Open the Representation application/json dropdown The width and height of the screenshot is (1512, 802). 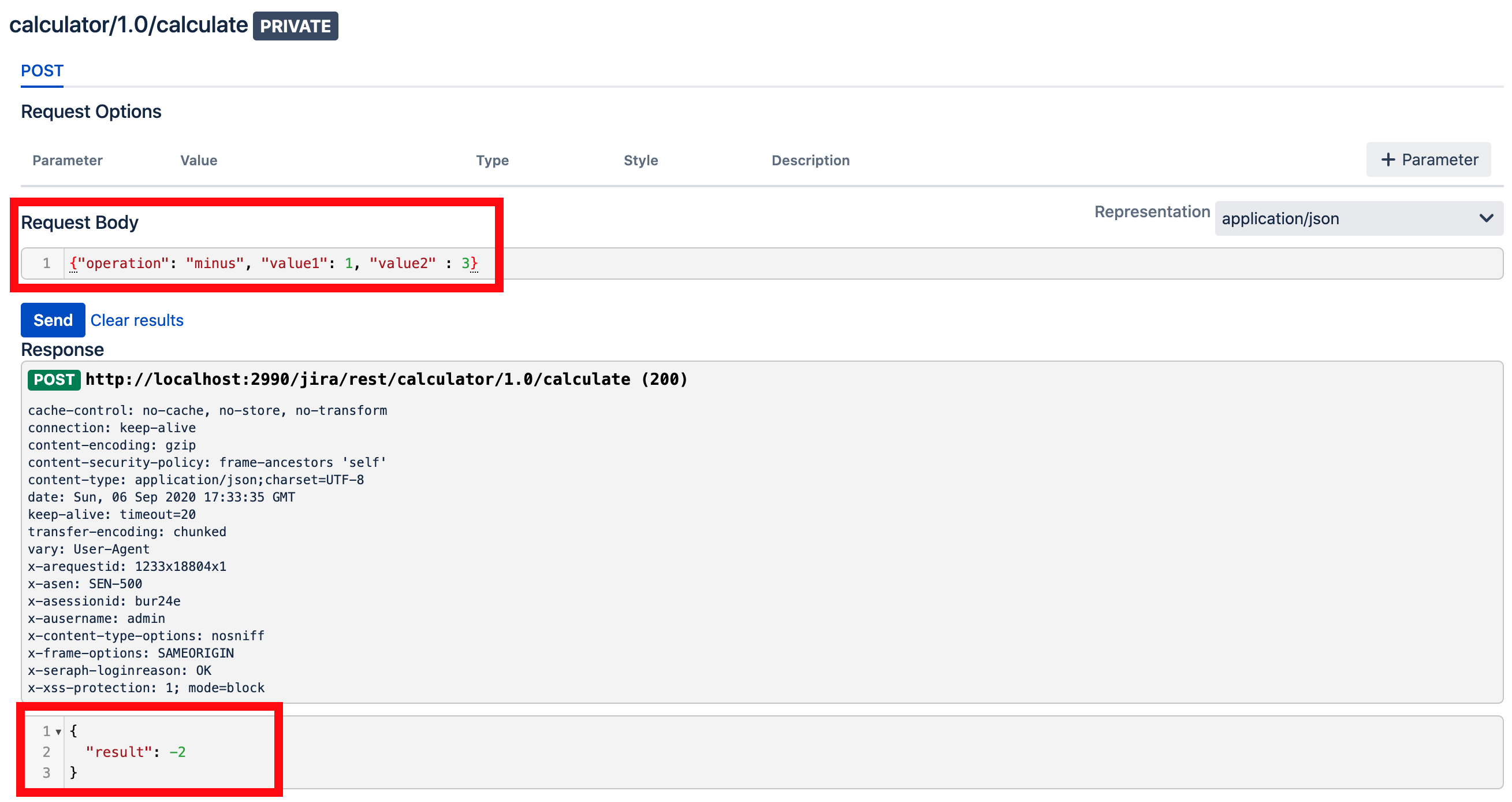pos(1358,218)
